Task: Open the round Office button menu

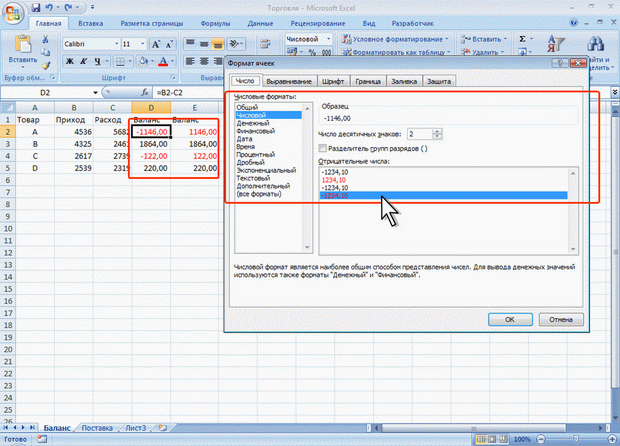Action: pos(13,14)
